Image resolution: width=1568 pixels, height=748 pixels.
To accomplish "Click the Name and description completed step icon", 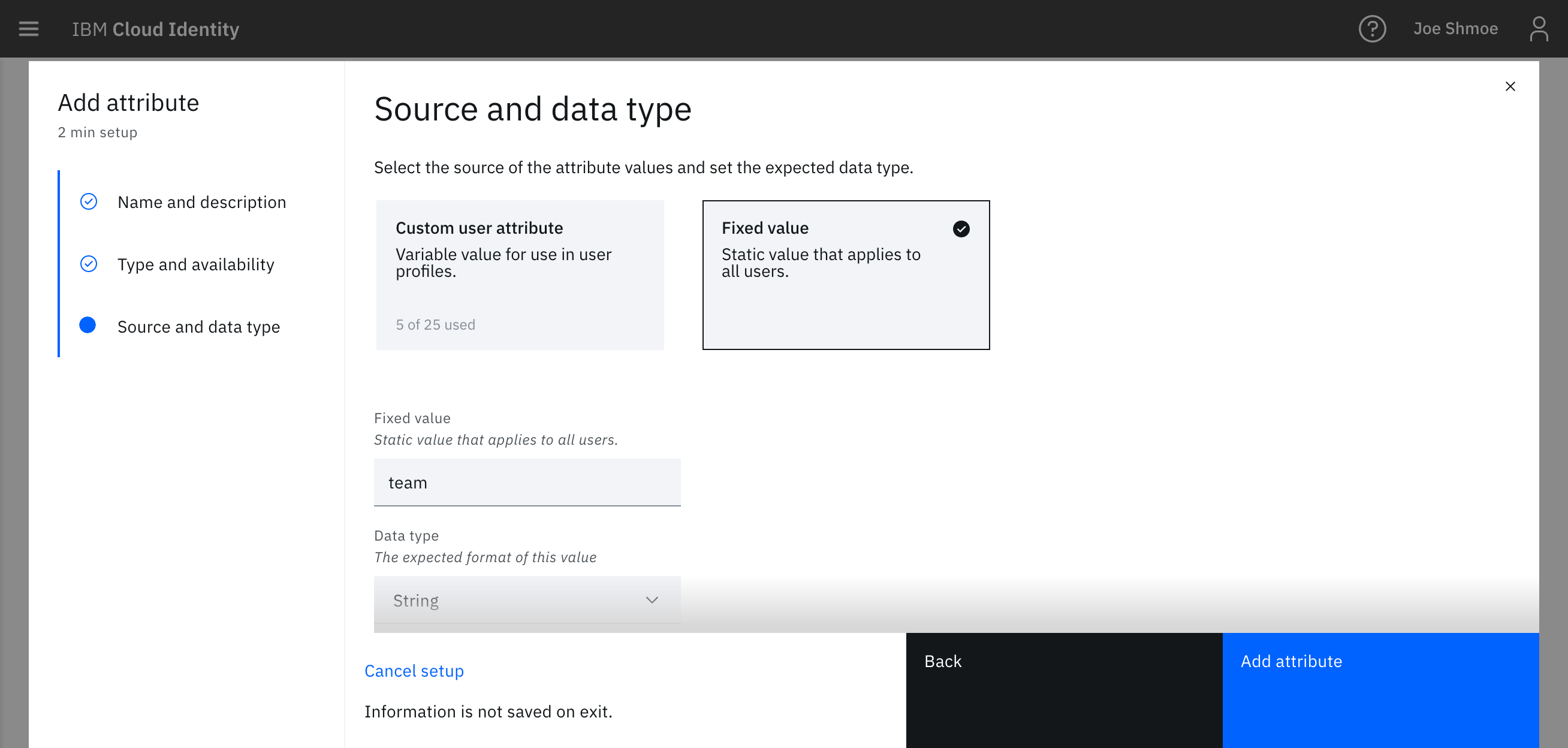I will pyautogui.click(x=89, y=201).
